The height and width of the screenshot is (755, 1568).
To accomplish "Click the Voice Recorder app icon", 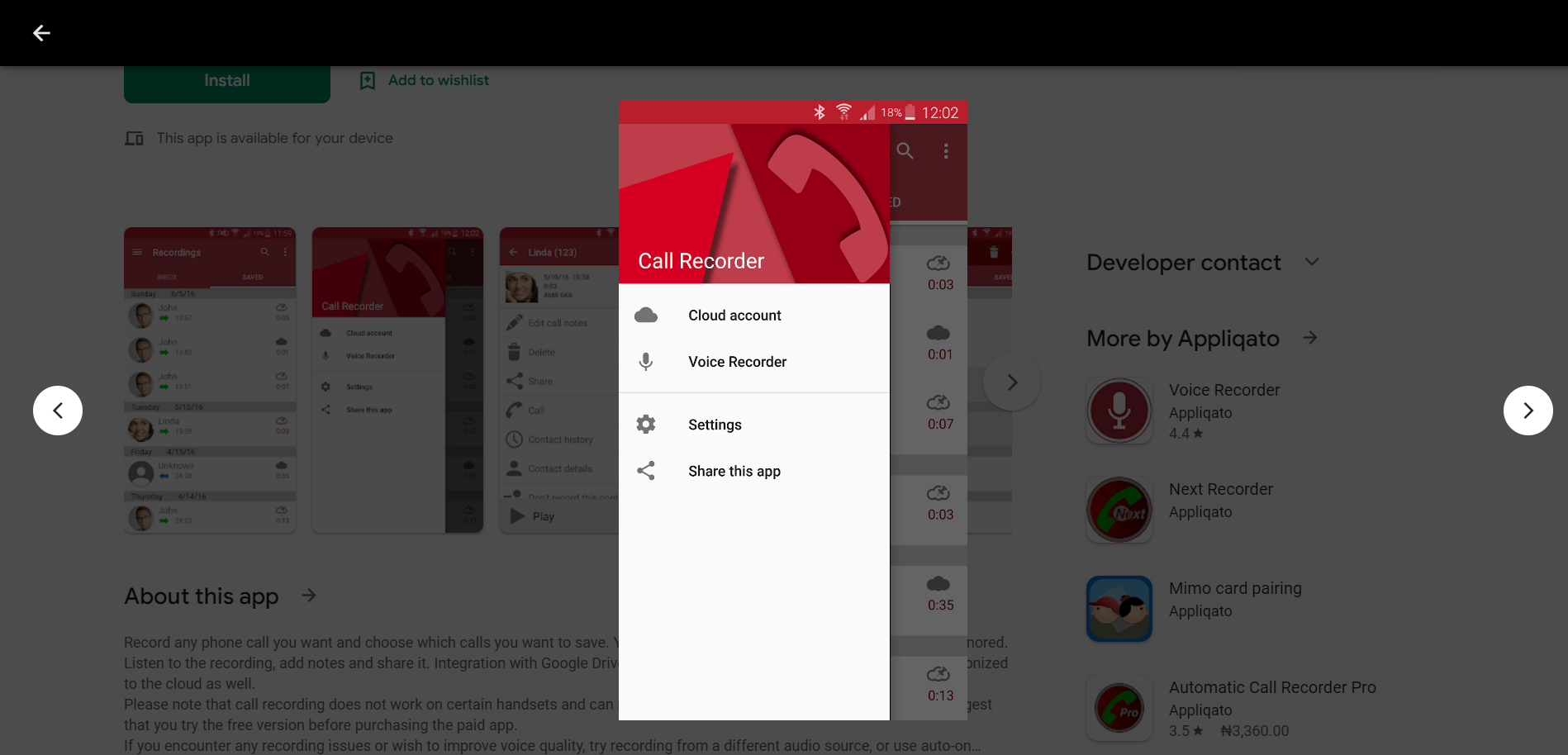I will tap(1119, 411).
